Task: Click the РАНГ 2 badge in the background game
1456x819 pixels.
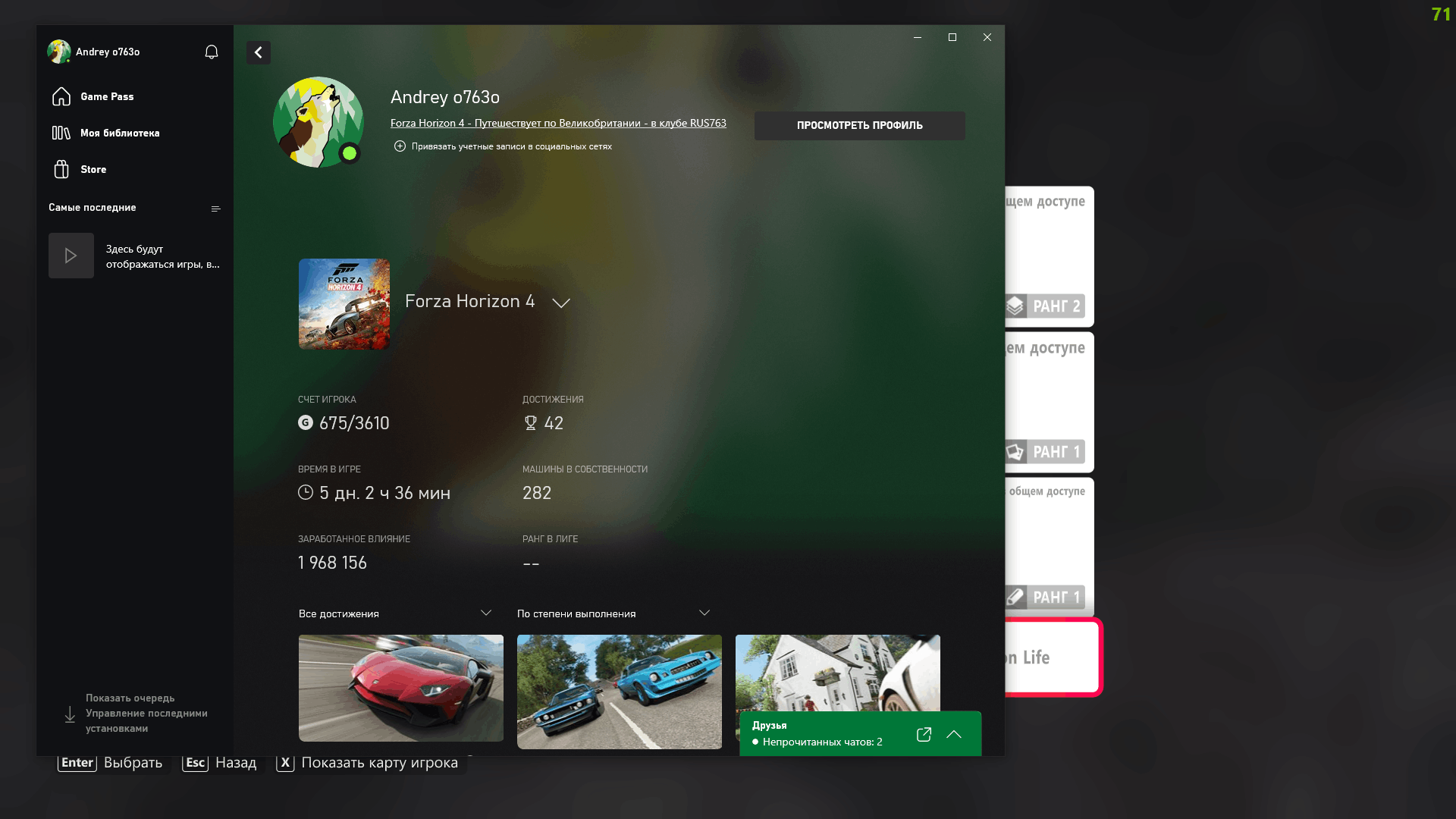Action: point(1045,306)
